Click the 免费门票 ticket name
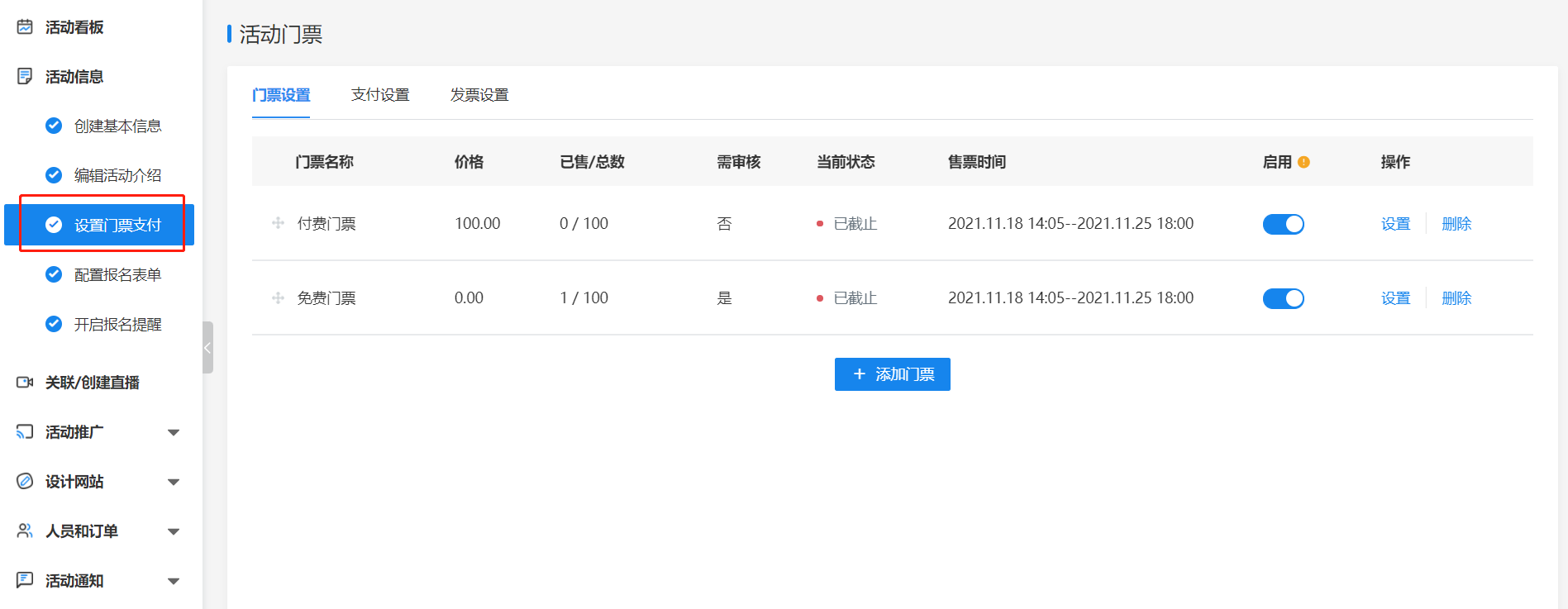This screenshot has width=1568, height=609. click(x=326, y=298)
